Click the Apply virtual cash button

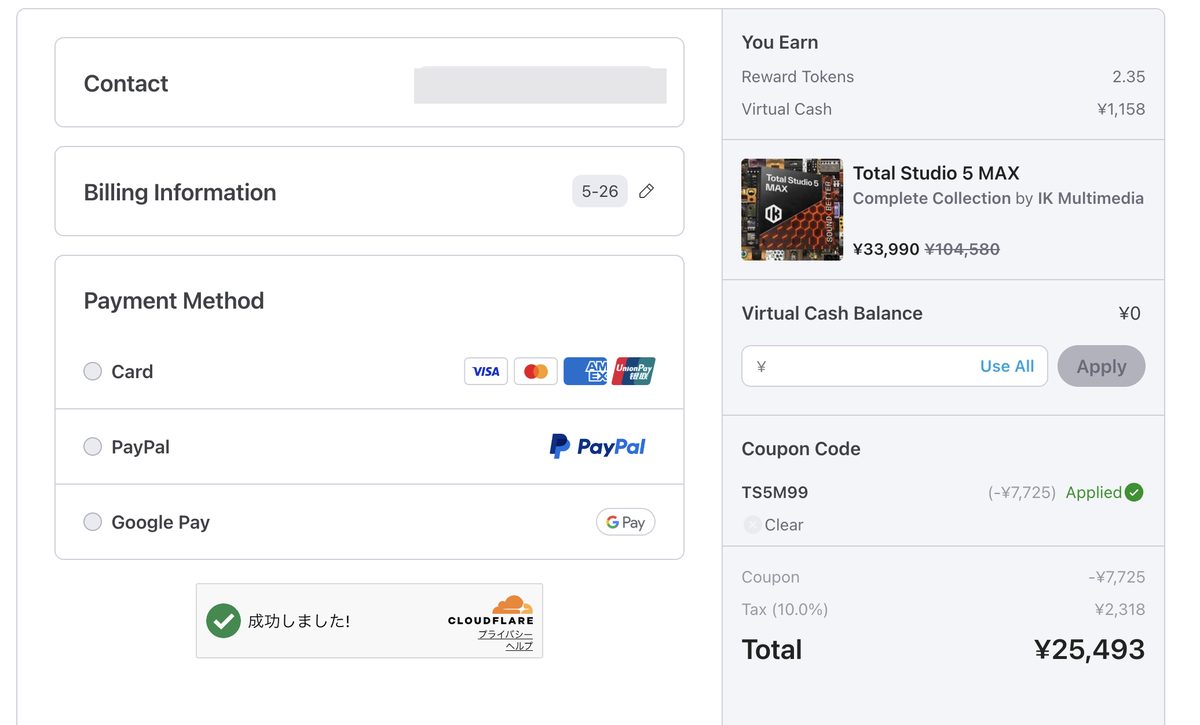coord(1101,366)
